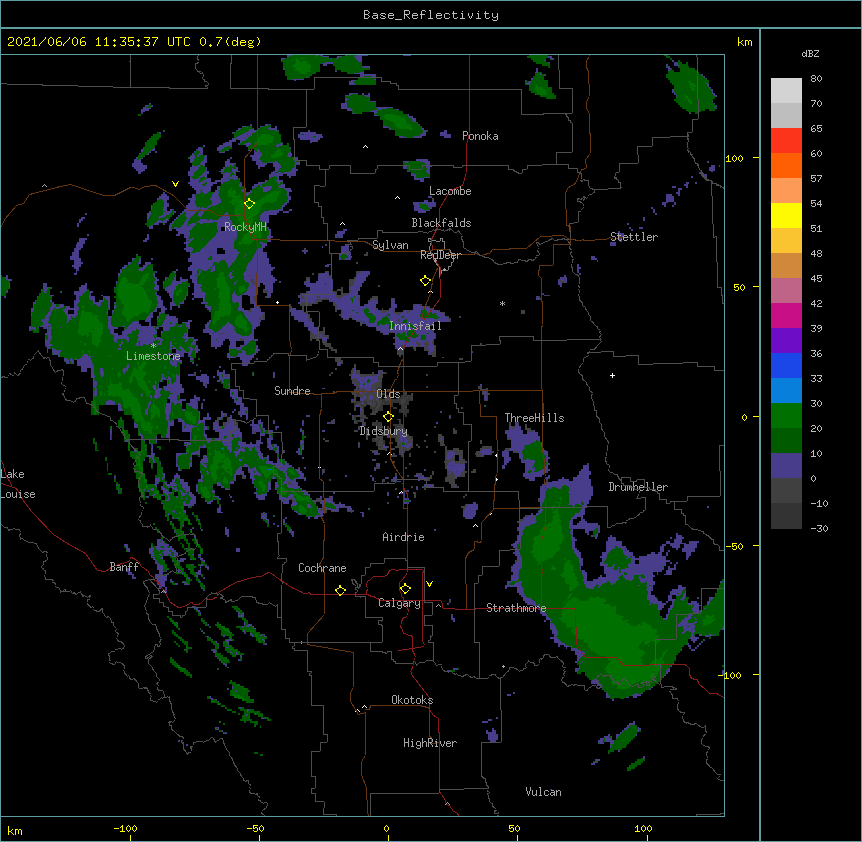This screenshot has height=842, width=862.
Task: Pick the violet 36-39 dBZ legend swatch
Action: pos(786,341)
